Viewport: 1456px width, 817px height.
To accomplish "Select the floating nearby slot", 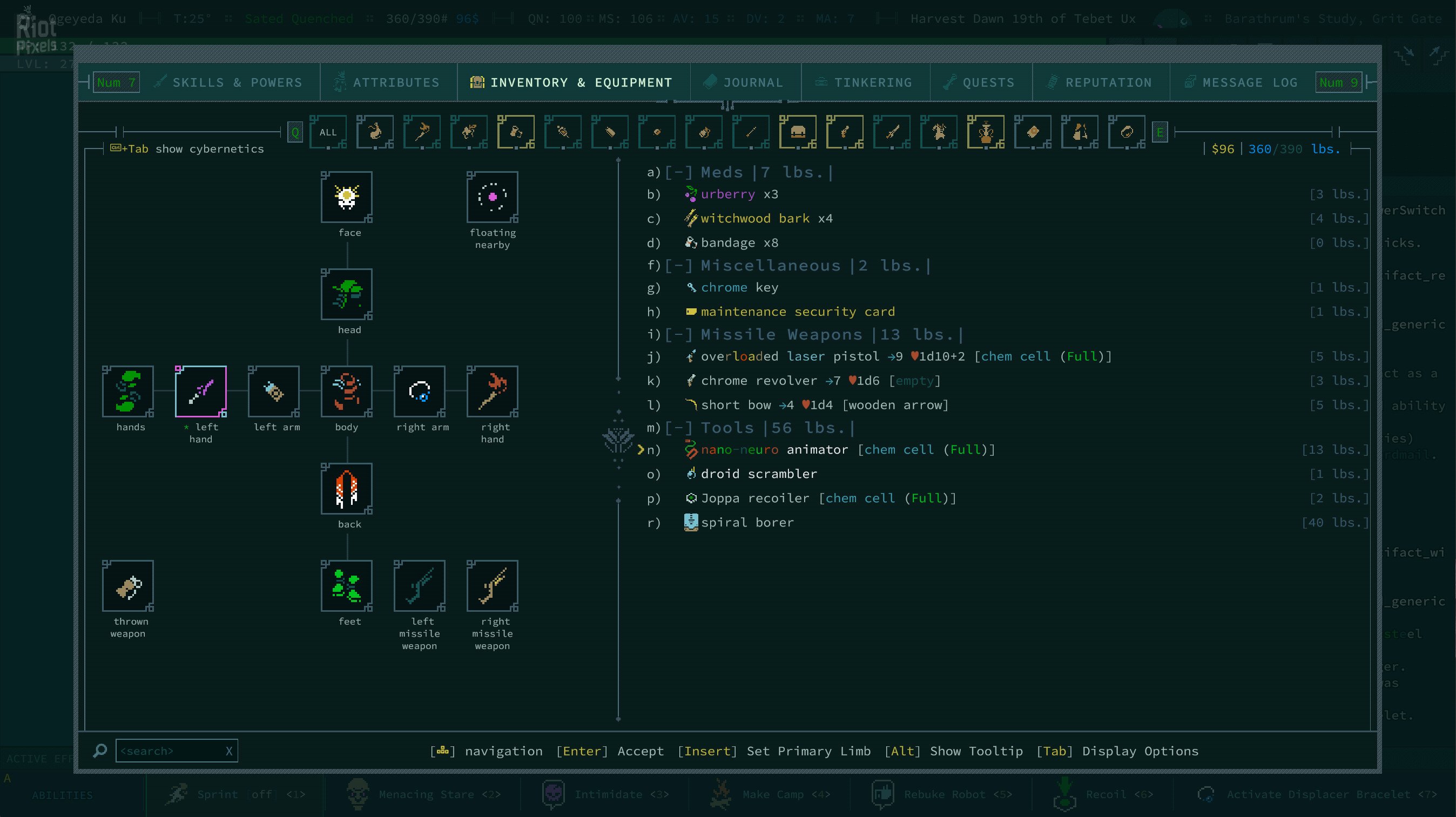I will point(493,198).
